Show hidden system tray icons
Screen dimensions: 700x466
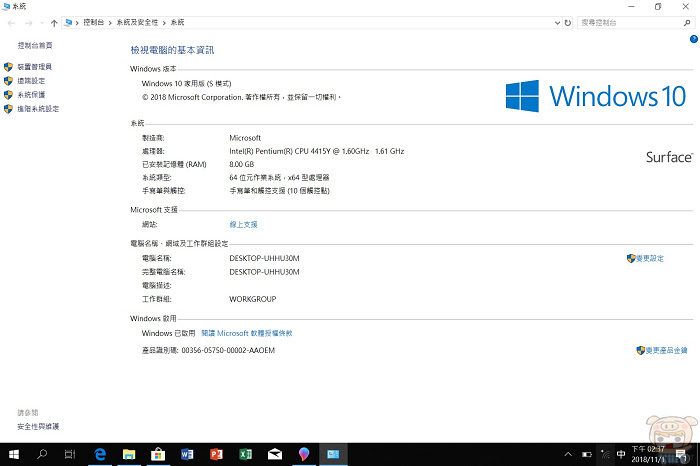[x=568, y=454]
